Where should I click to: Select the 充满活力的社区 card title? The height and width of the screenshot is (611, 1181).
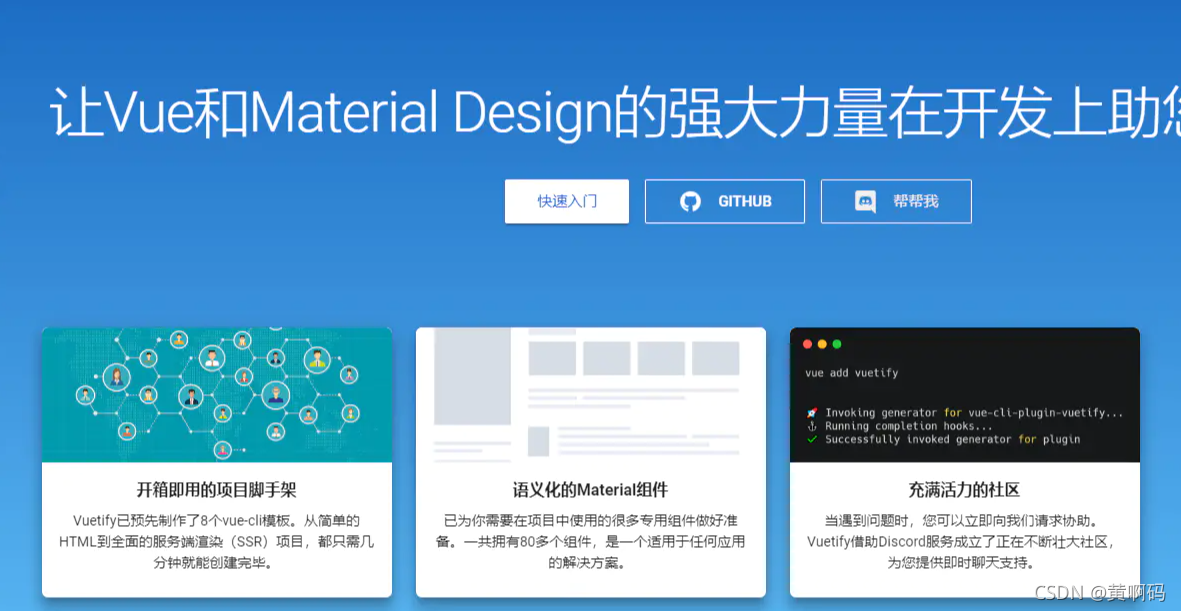[964, 490]
